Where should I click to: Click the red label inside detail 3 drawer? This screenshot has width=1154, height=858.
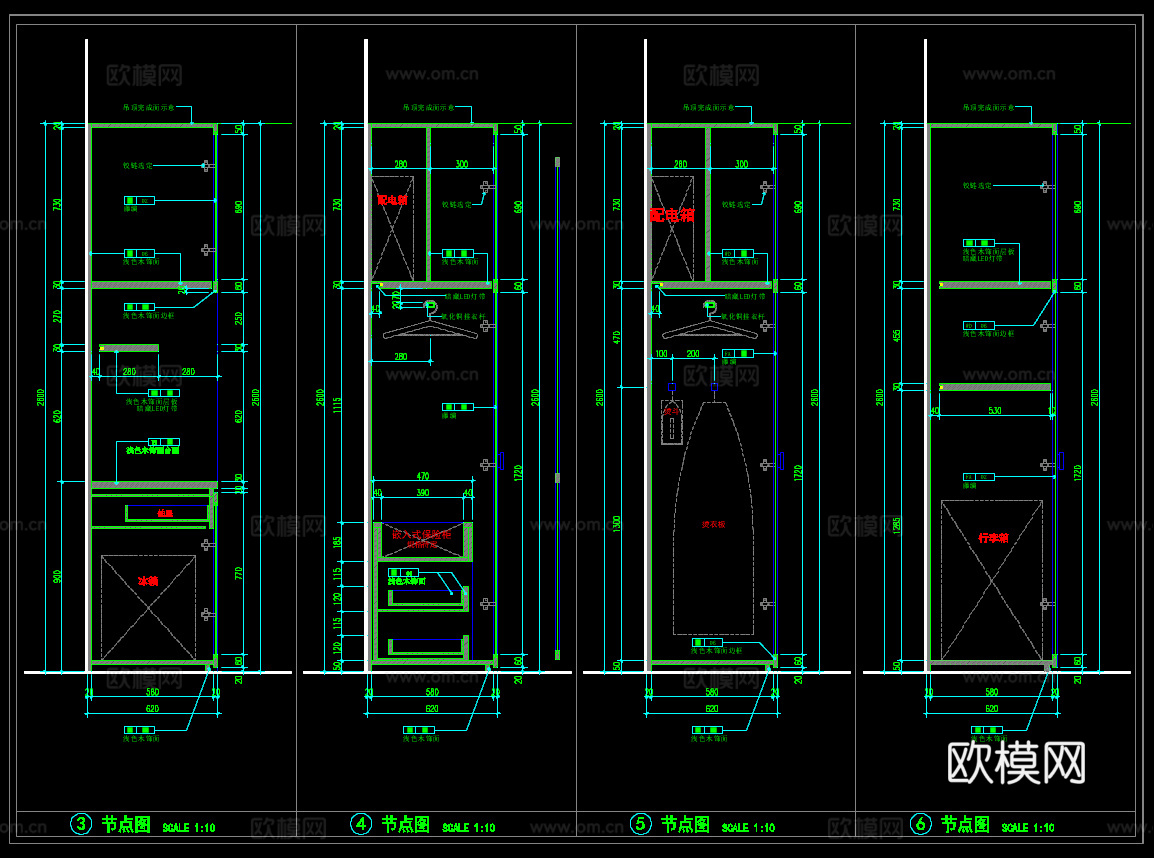(x=165, y=513)
